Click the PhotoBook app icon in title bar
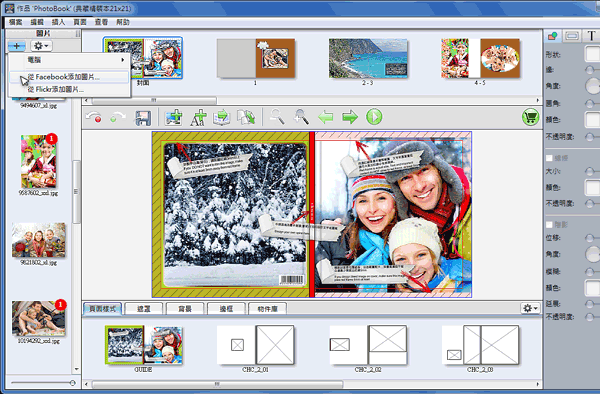 [10, 8]
